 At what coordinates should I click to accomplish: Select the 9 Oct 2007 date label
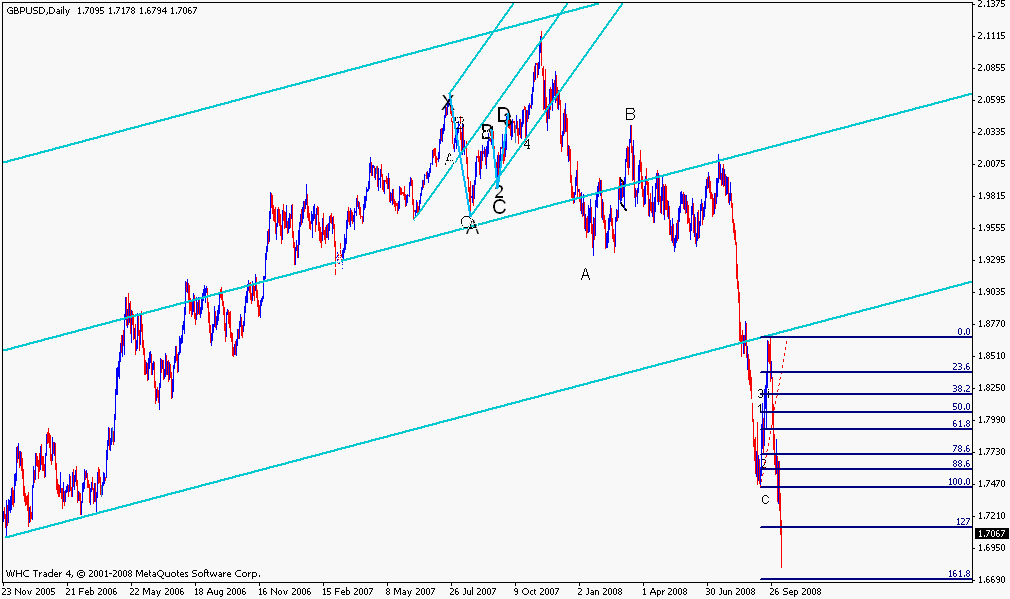pos(537,591)
